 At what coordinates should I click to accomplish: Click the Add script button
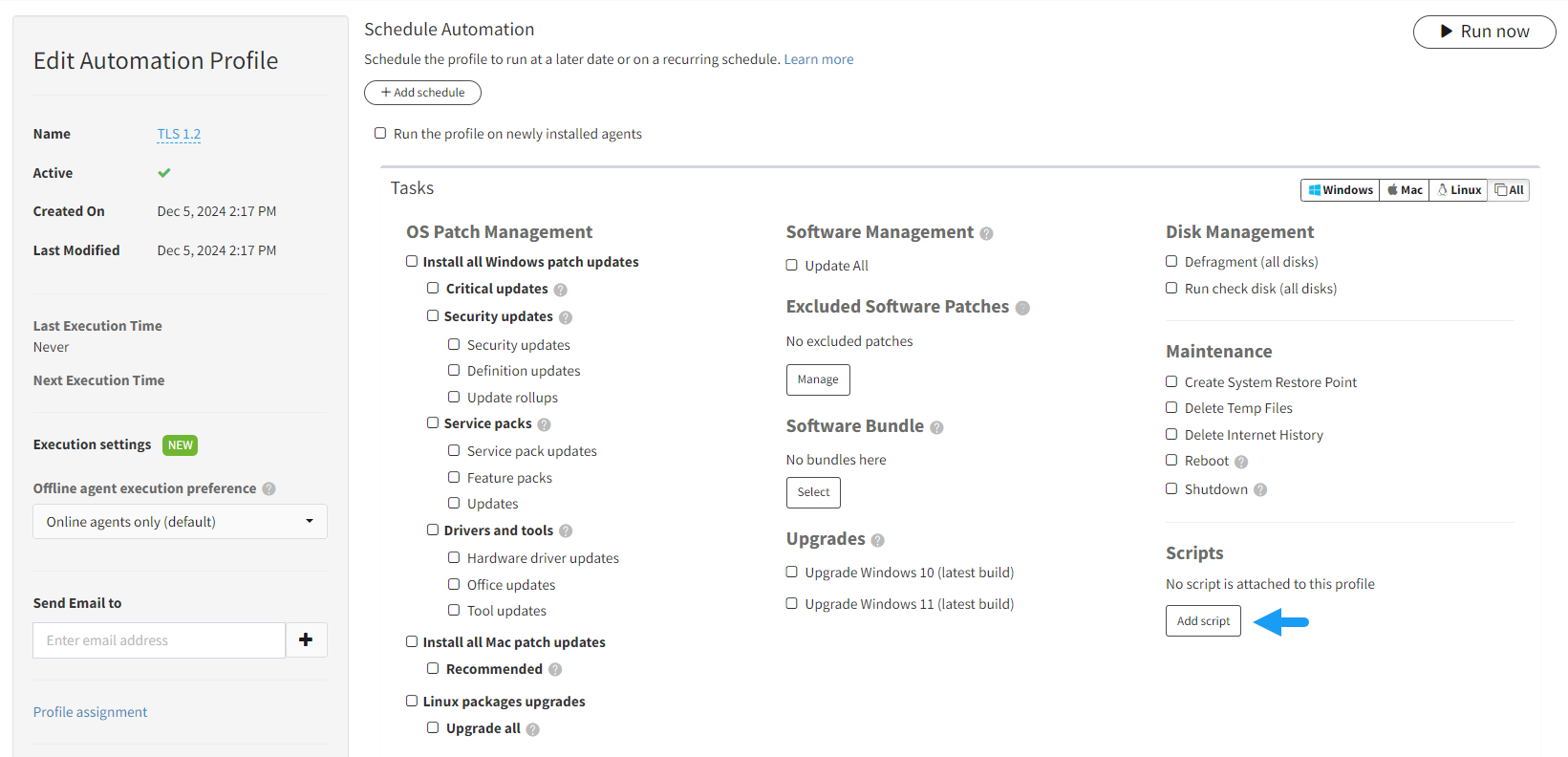click(1203, 621)
